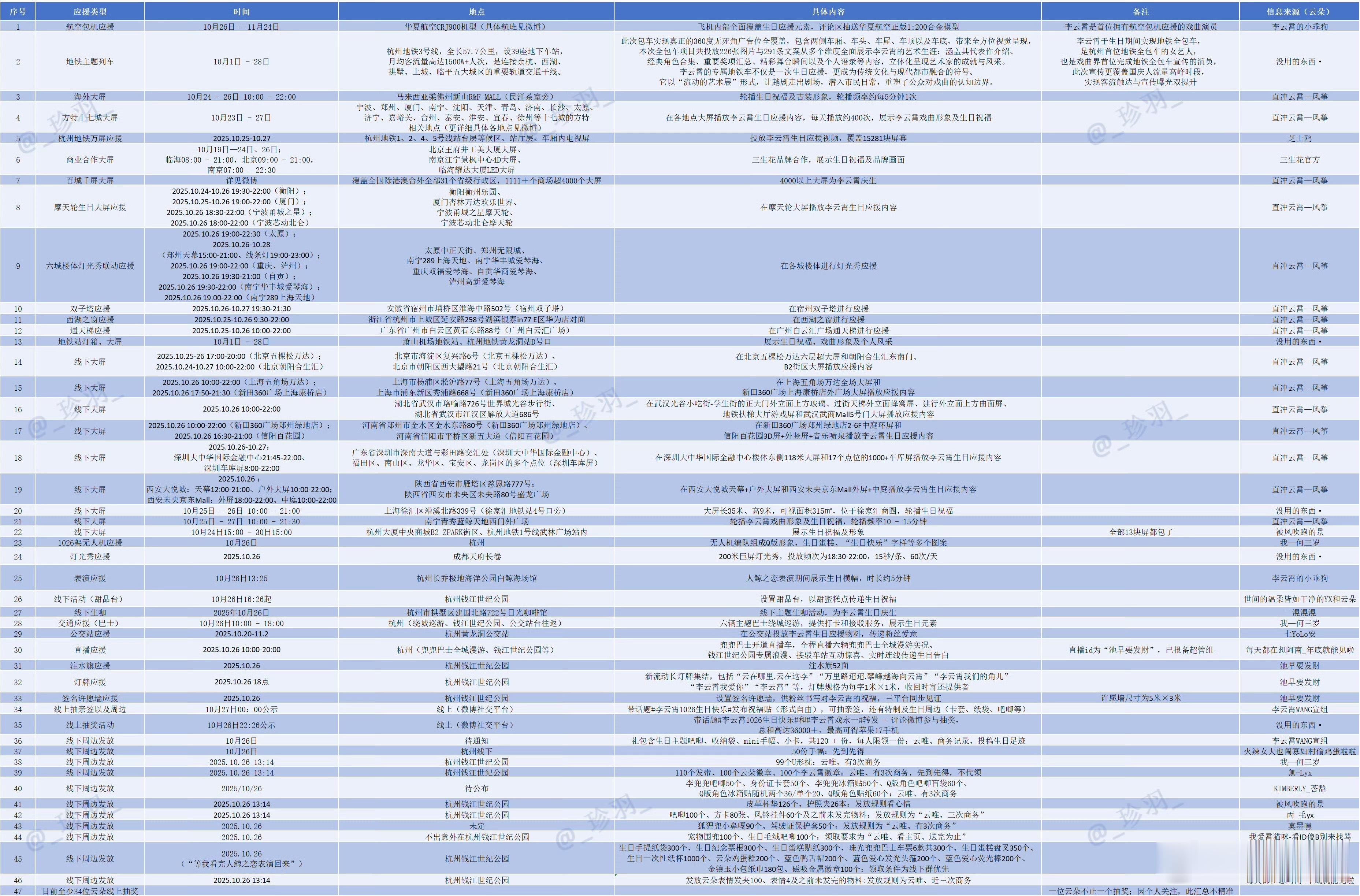Click the 地铁主题列车 cell
Image resolution: width=1360 pixels, height=896 pixels.
(x=90, y=62)
